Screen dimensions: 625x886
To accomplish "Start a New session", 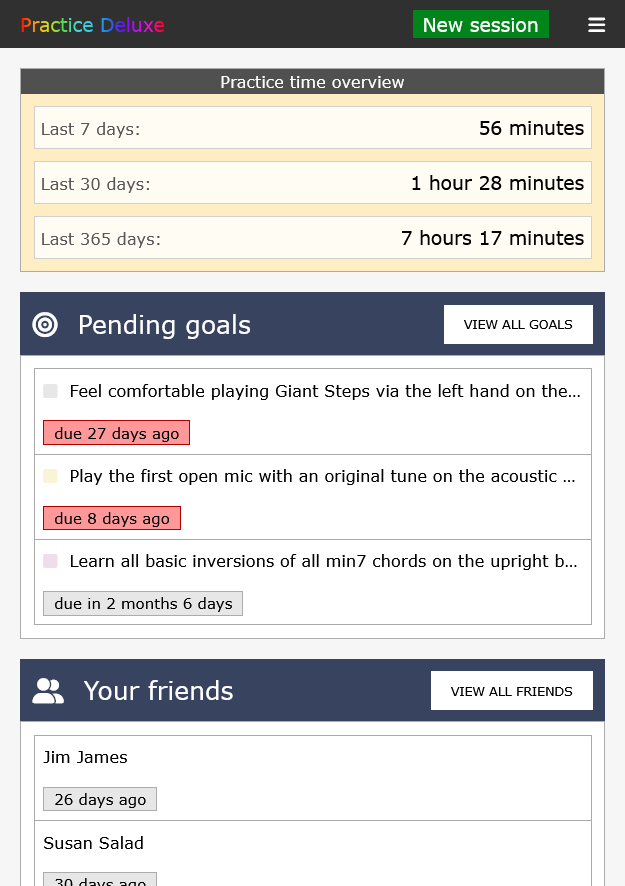I will [480, 25].
